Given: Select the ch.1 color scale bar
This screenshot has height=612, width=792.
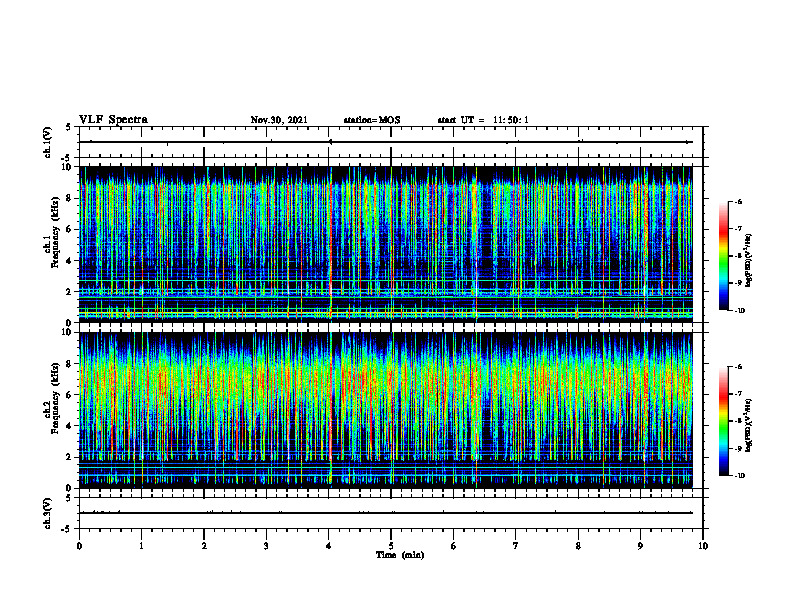Looking at the screenshot, I should tap(723, 256).
